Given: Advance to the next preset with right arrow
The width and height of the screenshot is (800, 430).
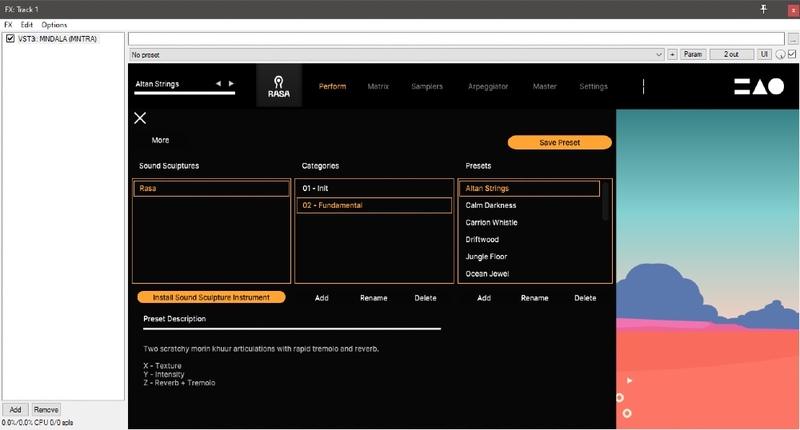Looking at the screenshot, I should pyautogui.click(x=232, y=84).
